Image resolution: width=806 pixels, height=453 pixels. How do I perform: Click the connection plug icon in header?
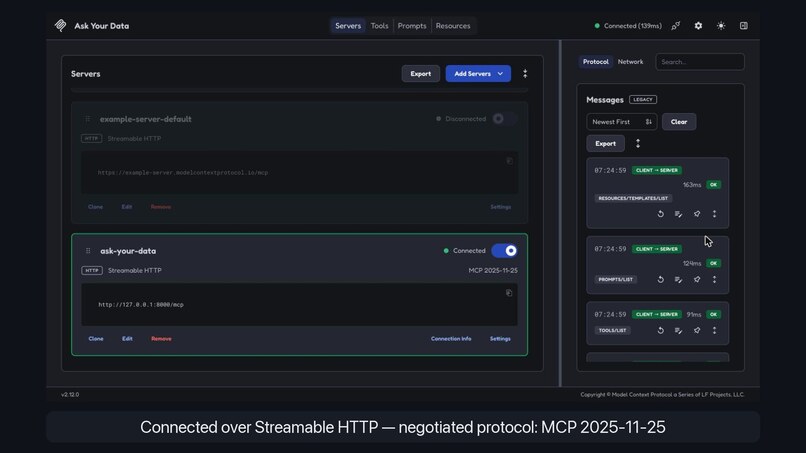click(x=676, y=26)
